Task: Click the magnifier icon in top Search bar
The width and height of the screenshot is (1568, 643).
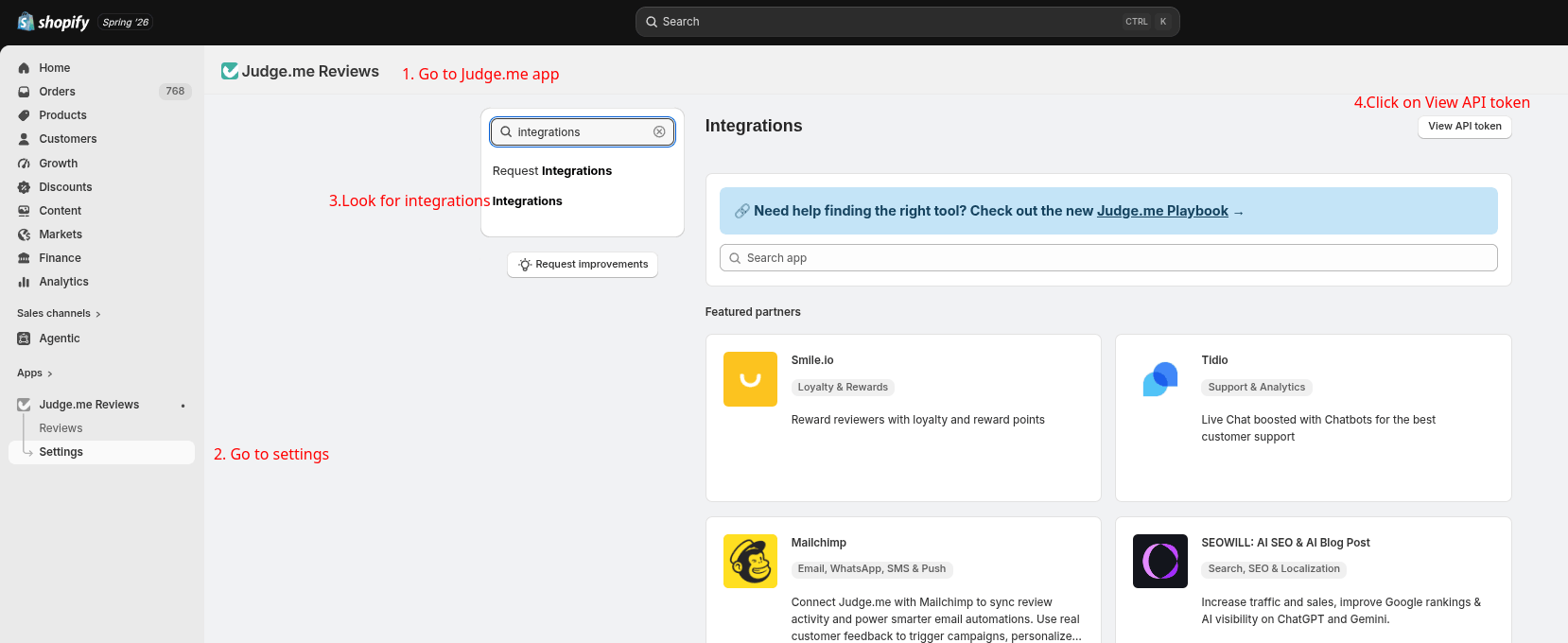Action: pos(652,22)
